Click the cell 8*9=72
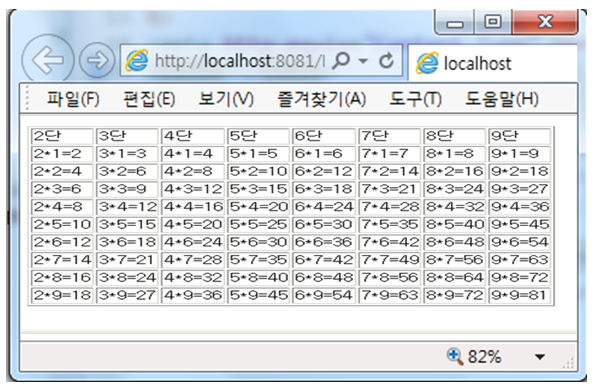Viewport: 603px width, 391px height. 455,295
